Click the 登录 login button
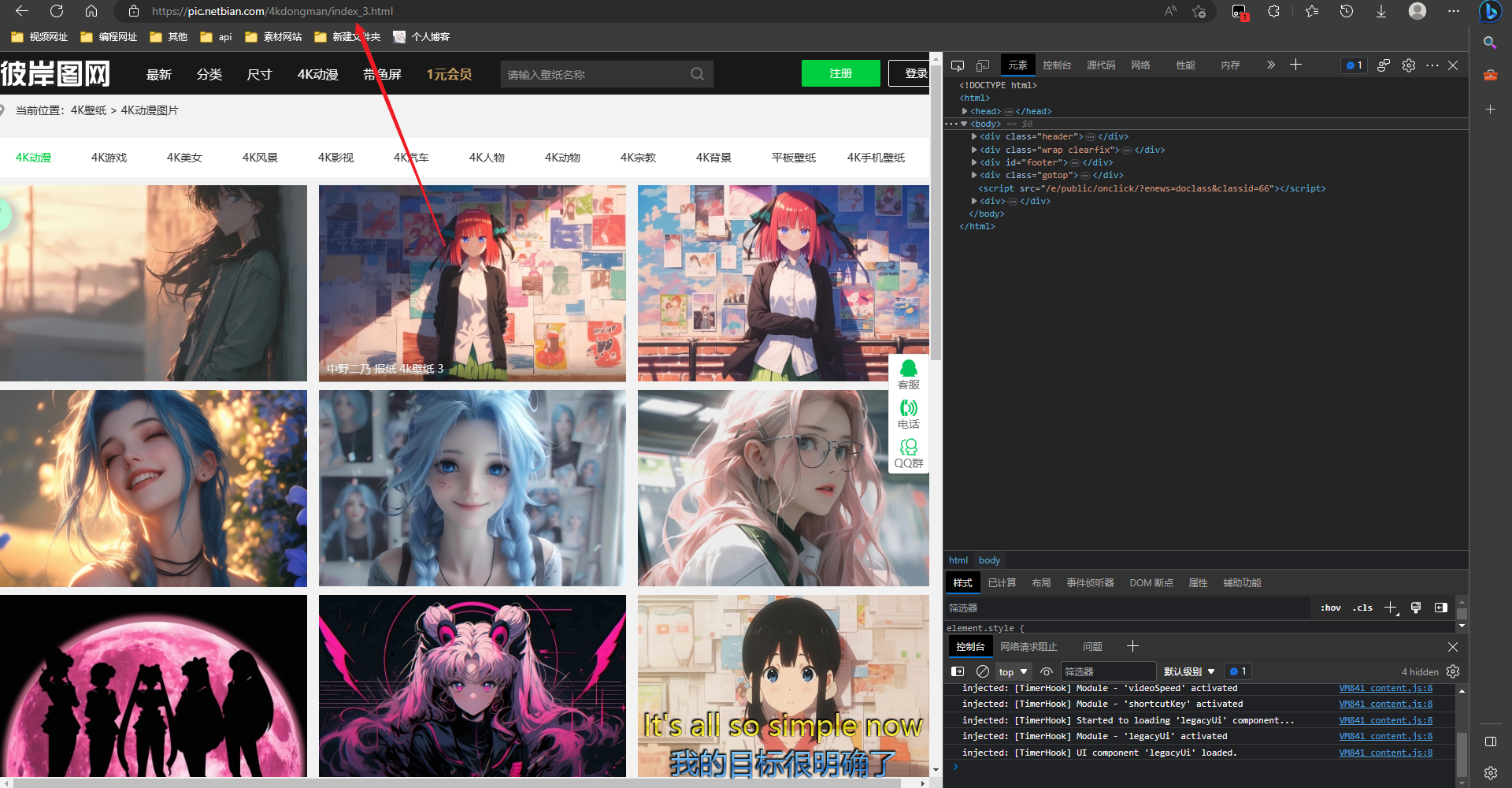 (x=910, y=73)
